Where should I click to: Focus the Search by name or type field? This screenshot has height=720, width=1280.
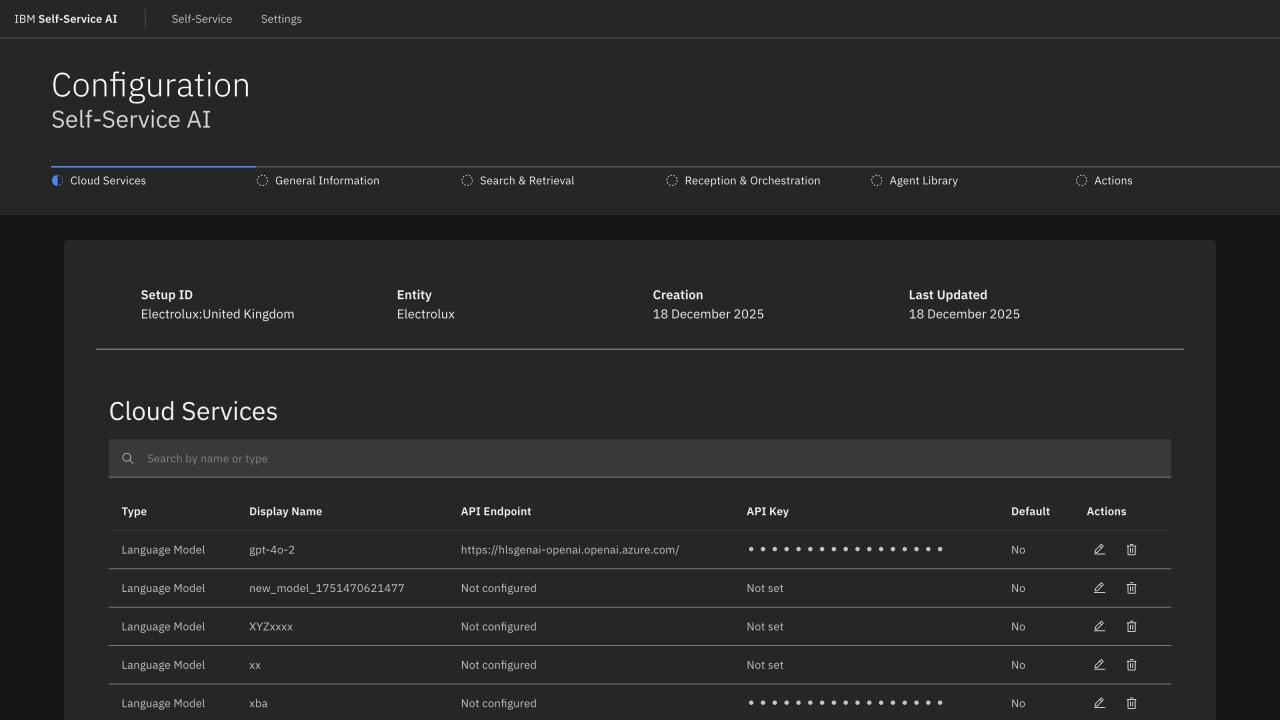coord(640,459)
